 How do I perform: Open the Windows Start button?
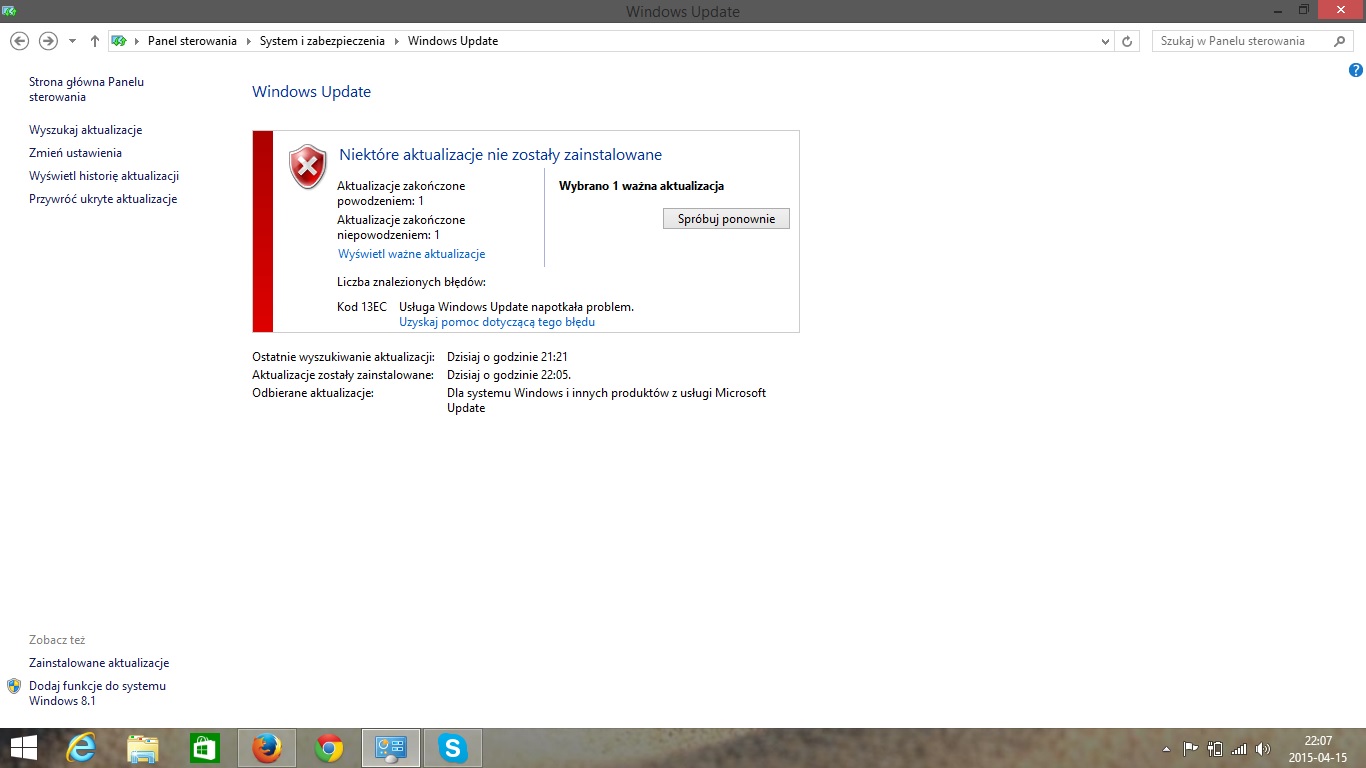23,748
